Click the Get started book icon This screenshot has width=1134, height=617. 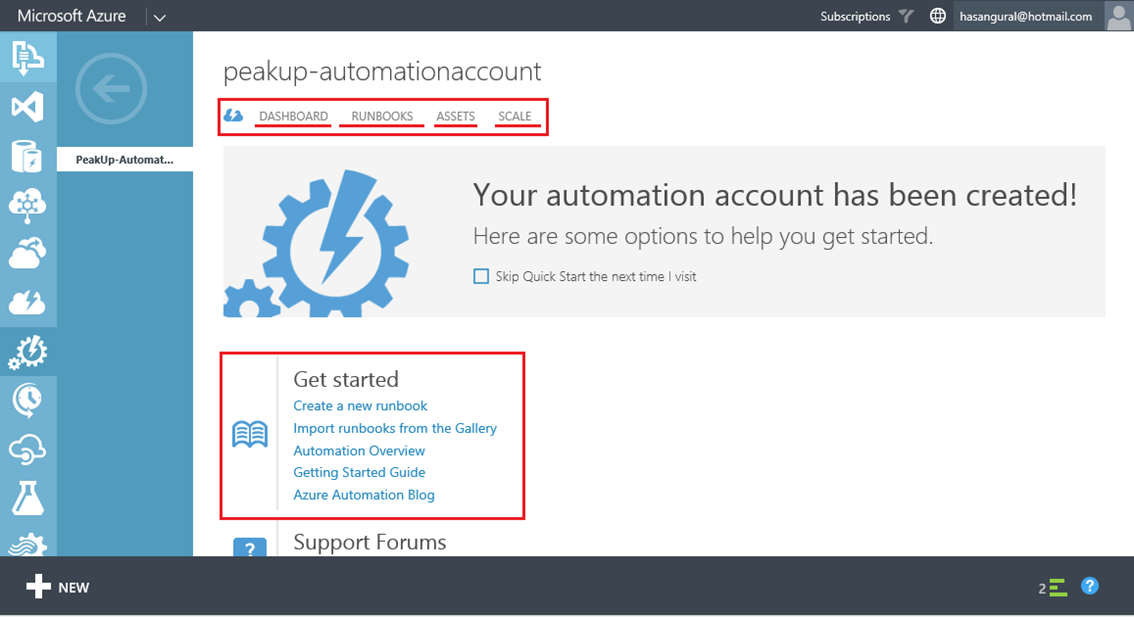pos(250,434)
